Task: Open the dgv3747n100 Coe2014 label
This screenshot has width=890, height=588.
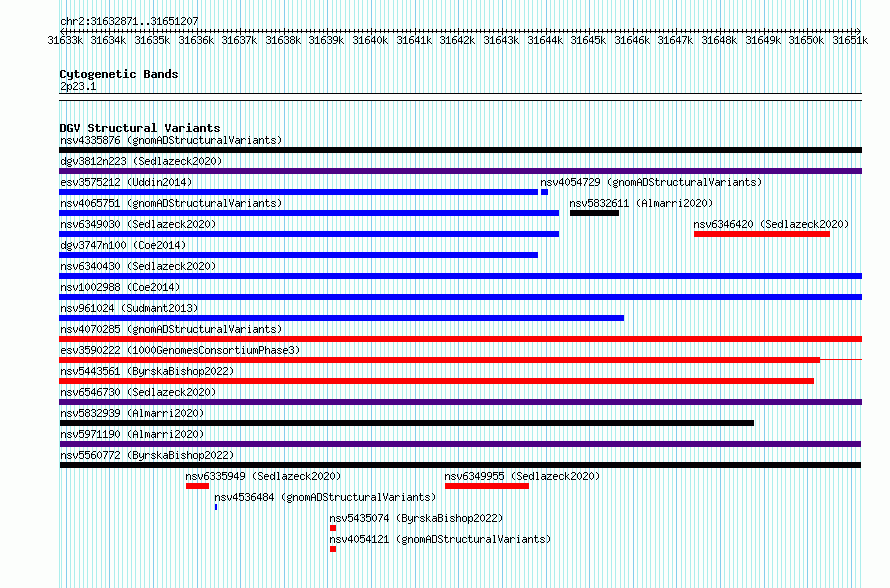Action: (123, 245)
